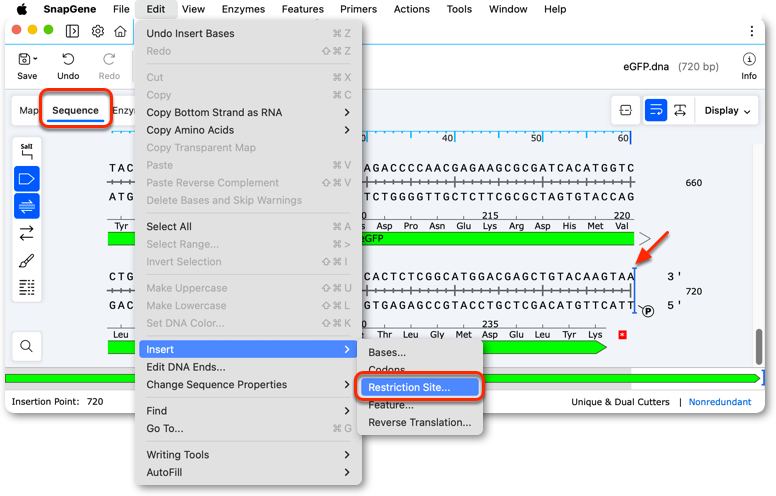
Task: Click the dotted lines formatting icon
Action: [x=27, y=287]
